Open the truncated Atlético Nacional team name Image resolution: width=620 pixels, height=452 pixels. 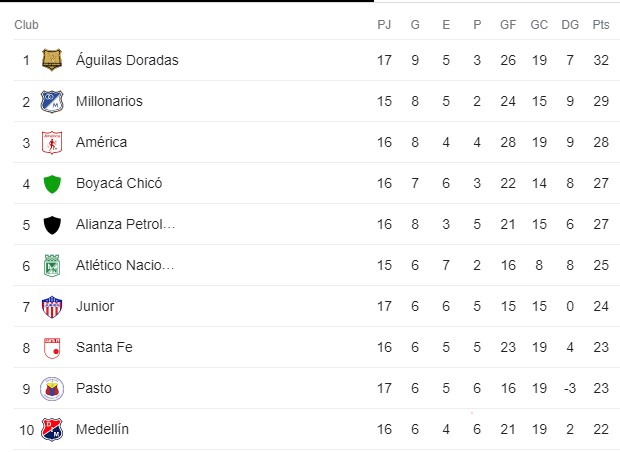[x=125, y=265]
